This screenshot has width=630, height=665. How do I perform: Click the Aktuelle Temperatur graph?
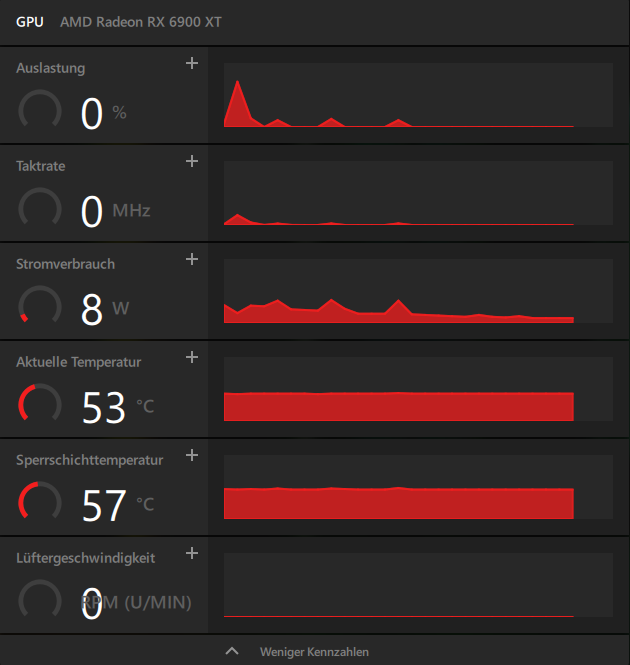(418, 389)
